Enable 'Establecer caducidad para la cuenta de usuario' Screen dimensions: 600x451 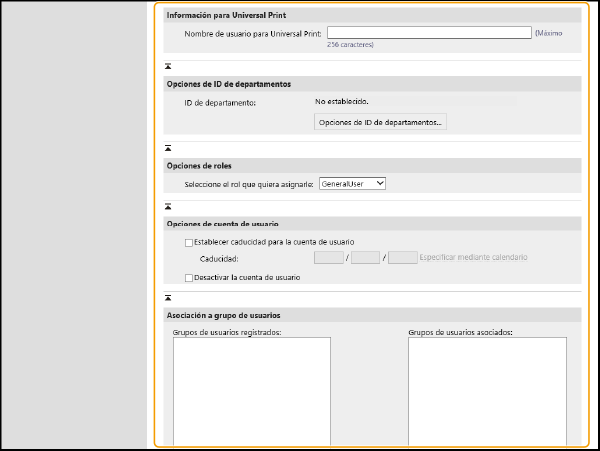[x=188, y=242]
